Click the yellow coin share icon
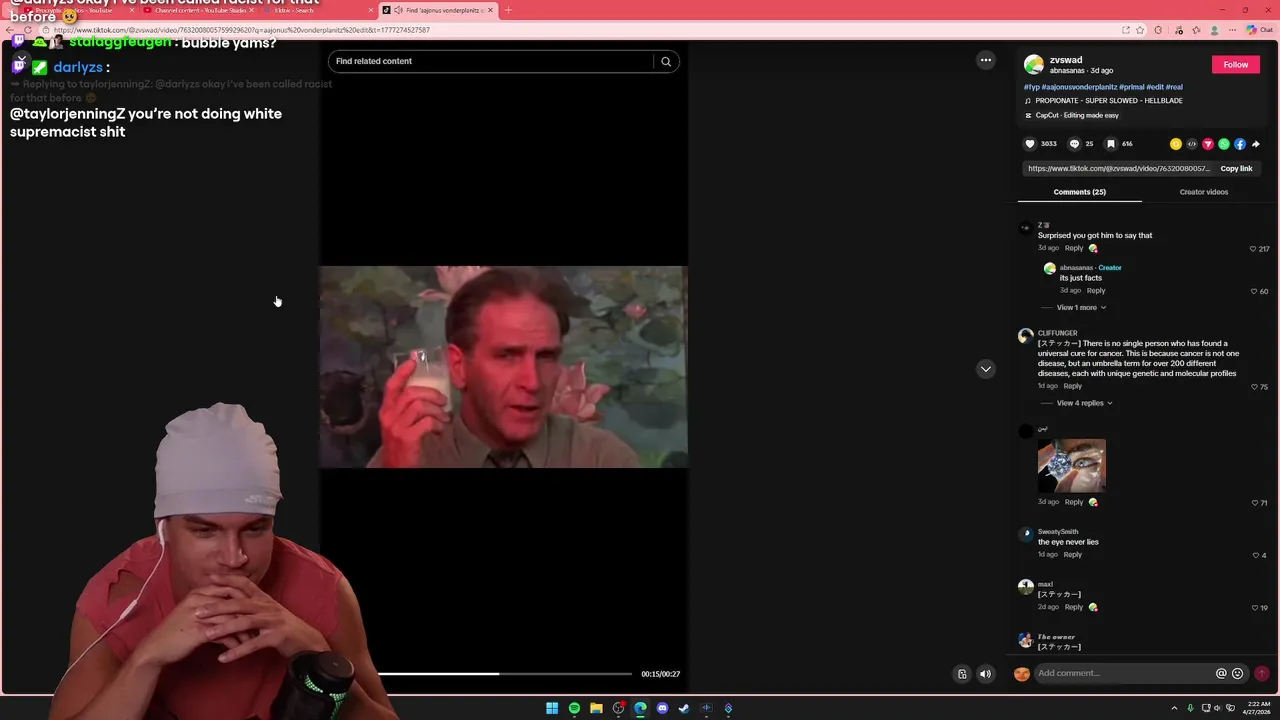The height and width of the screenshot is (720, 1280). click(x=1176, y=144)
